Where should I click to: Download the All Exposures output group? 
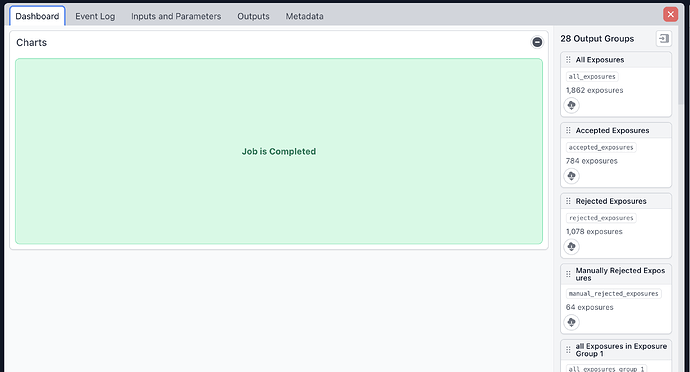(571, 105)
